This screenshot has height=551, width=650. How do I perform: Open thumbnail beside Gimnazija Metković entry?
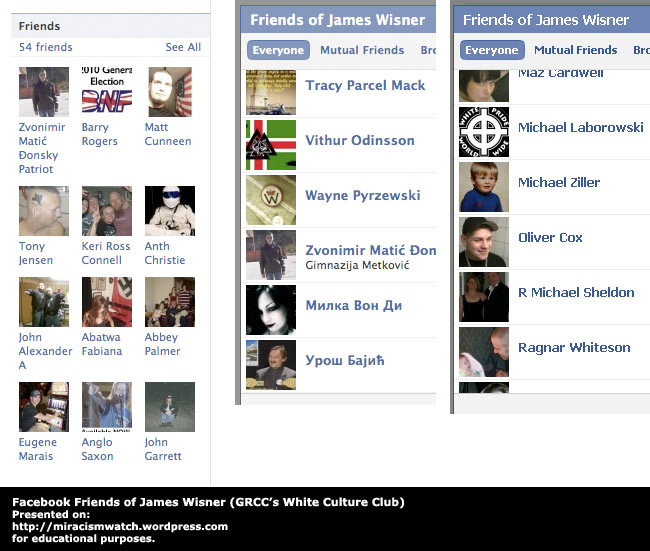click(x=271, y=255)
